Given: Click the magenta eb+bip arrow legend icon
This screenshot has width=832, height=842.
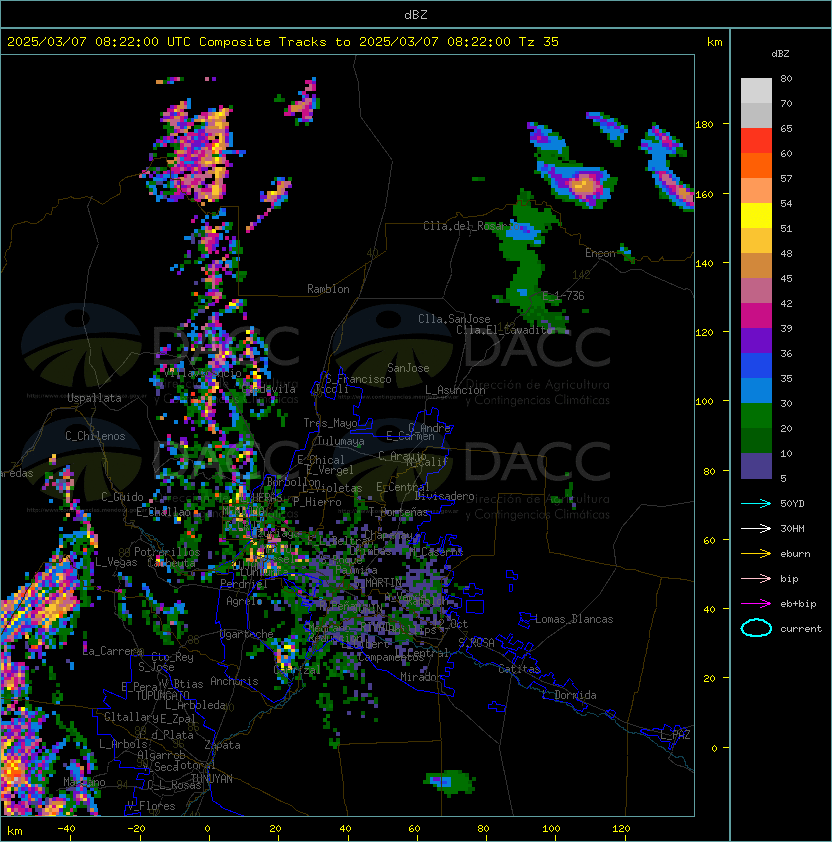Looking at the screenshot, I should [756, 604].
